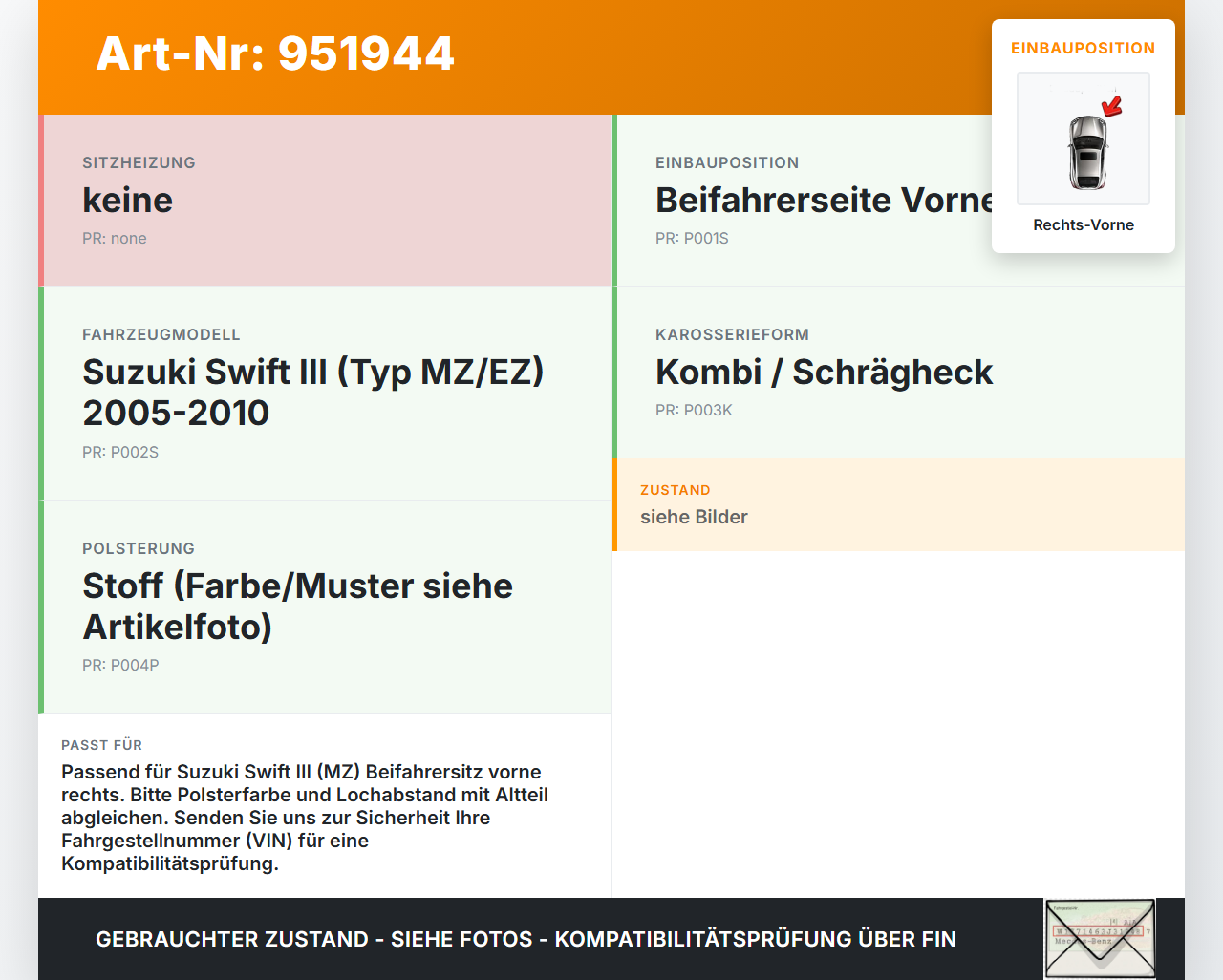Select 'Beifahrerseite Vorne' value
This screenshot has height=980, width=1223.
coord(824,200)
